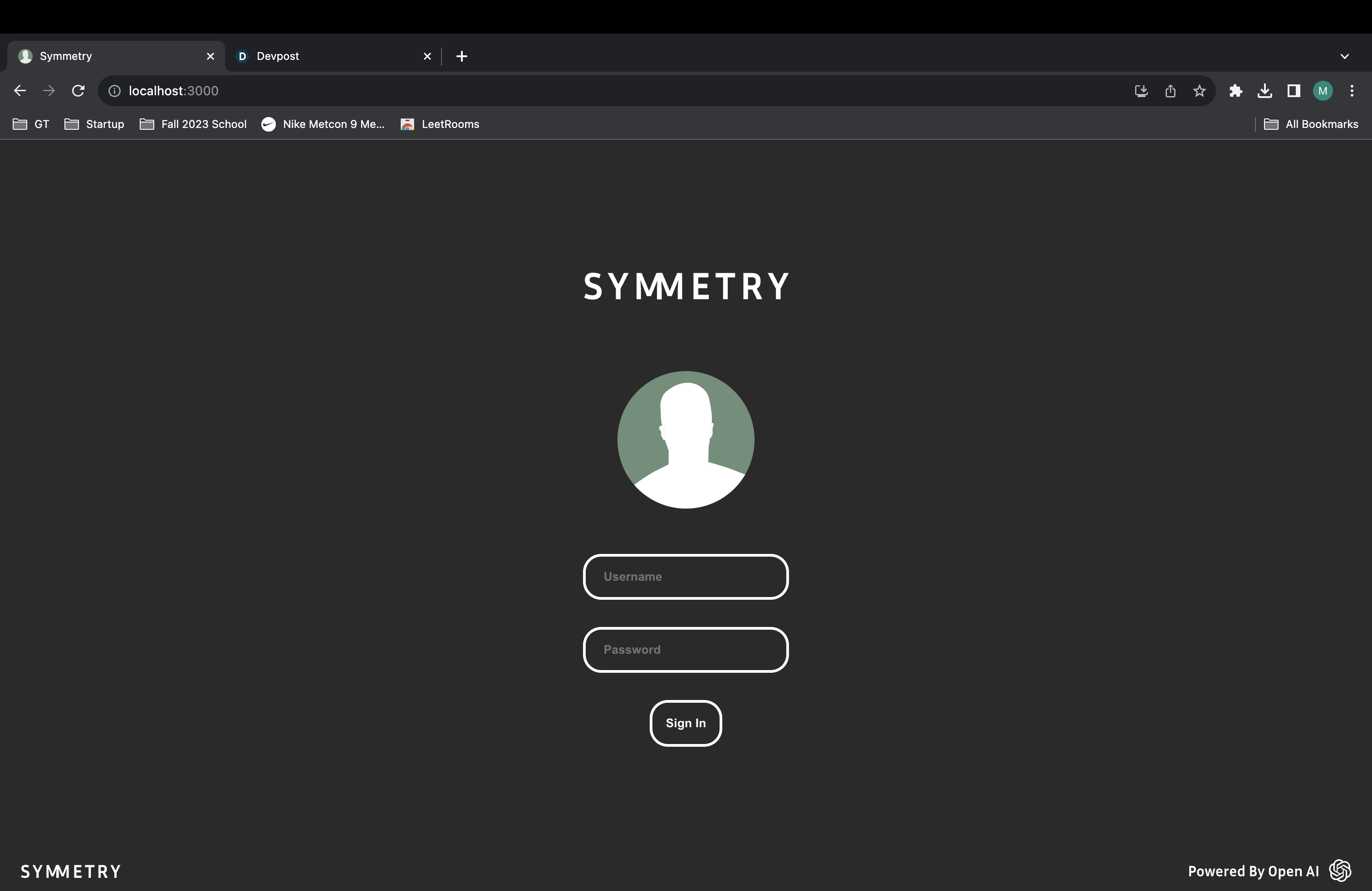Image resolution: width=1372 pixels, height=891 pixels.
Task: Expand the tab search chevron
Action: click(1344, 56)
